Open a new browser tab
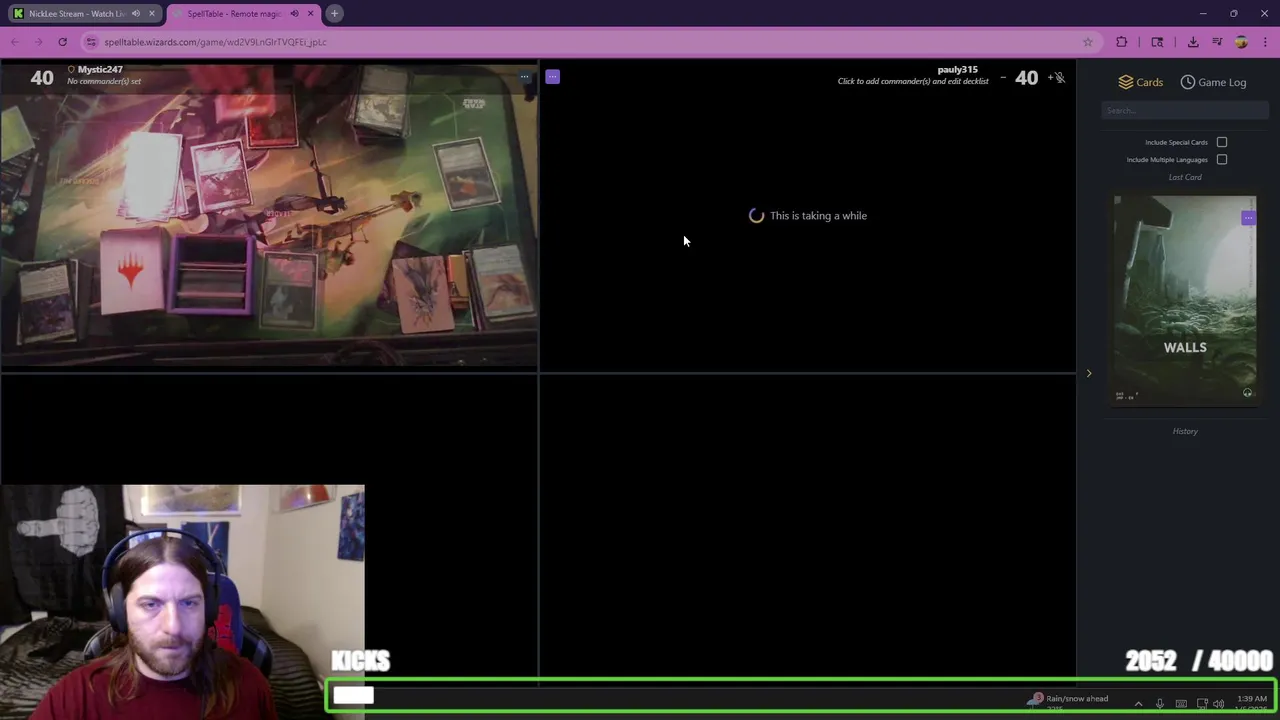 click(x=335, y=13)
